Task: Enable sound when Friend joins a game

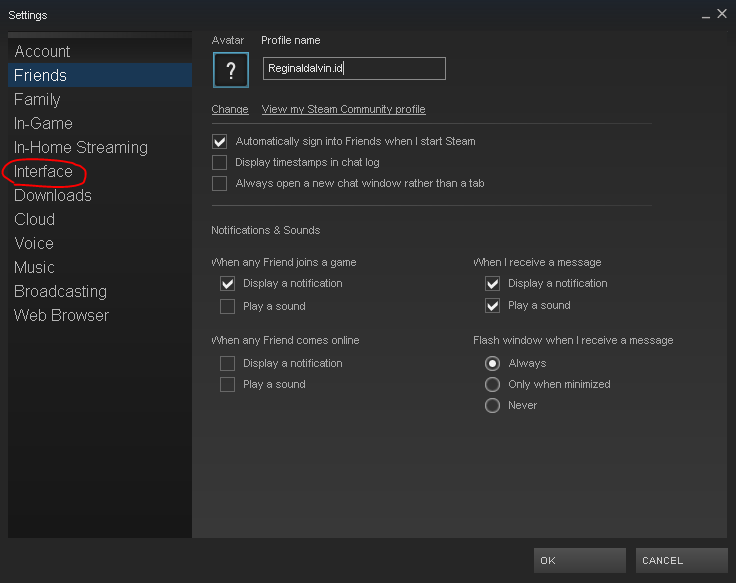Action: tap(228, 306)
